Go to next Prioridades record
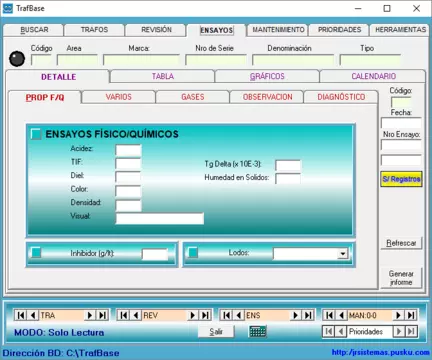This screenshot has height=360, width=432. point(399,331)
